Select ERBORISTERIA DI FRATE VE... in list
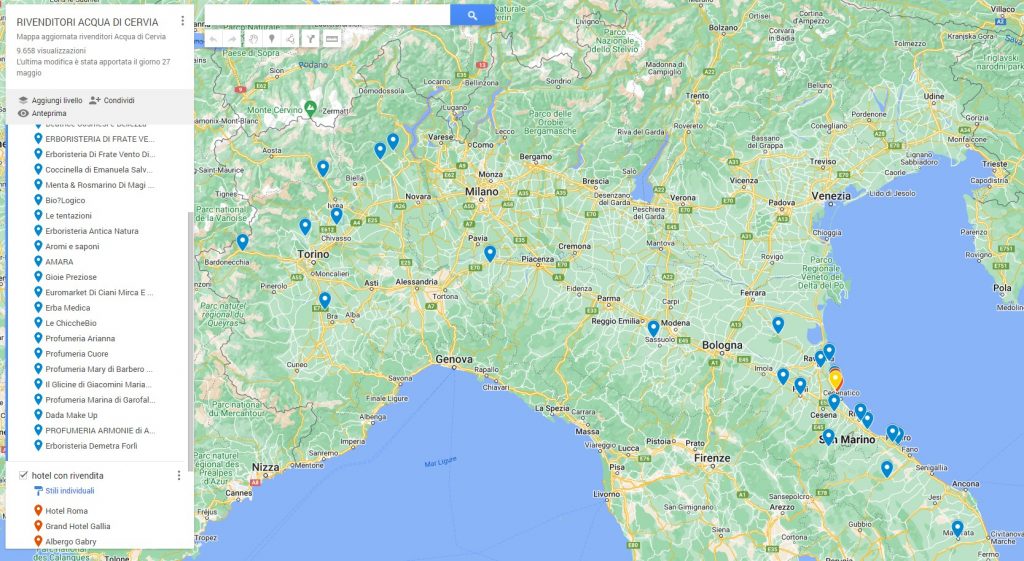 [100, 139]
